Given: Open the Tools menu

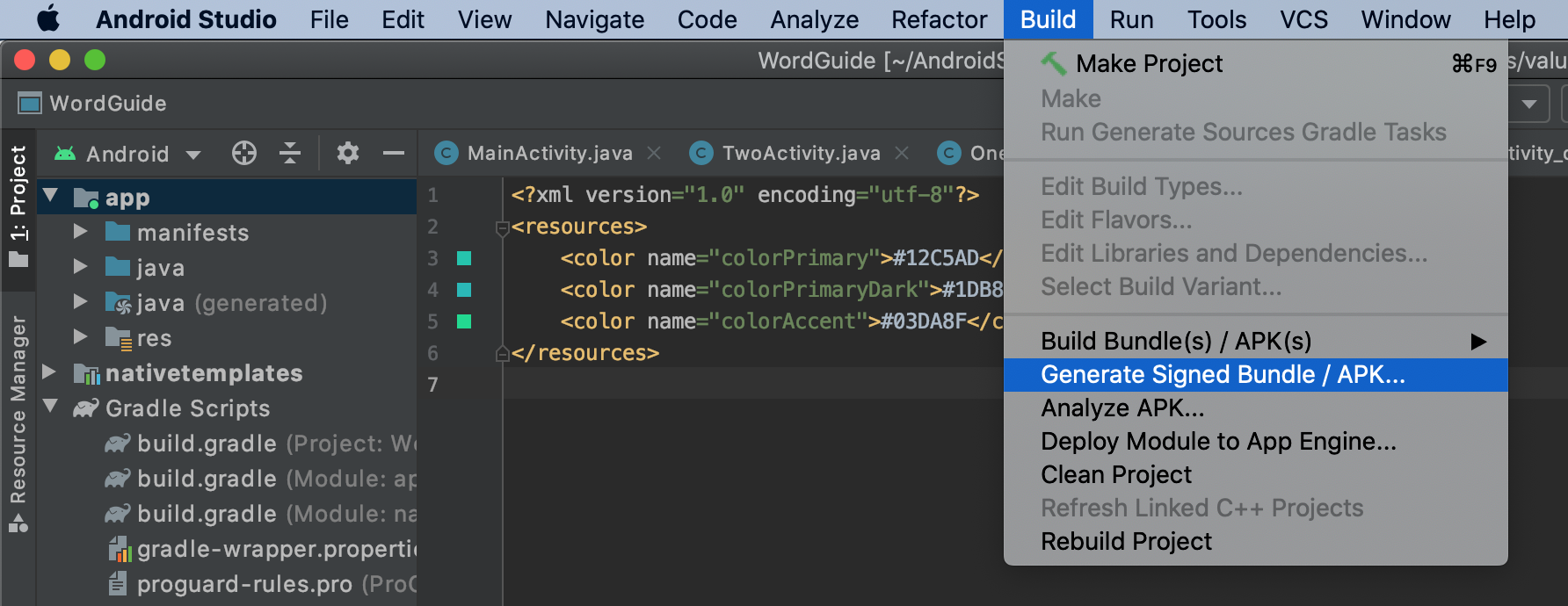Looking at the screenshot, I should tap(1216, 19).
